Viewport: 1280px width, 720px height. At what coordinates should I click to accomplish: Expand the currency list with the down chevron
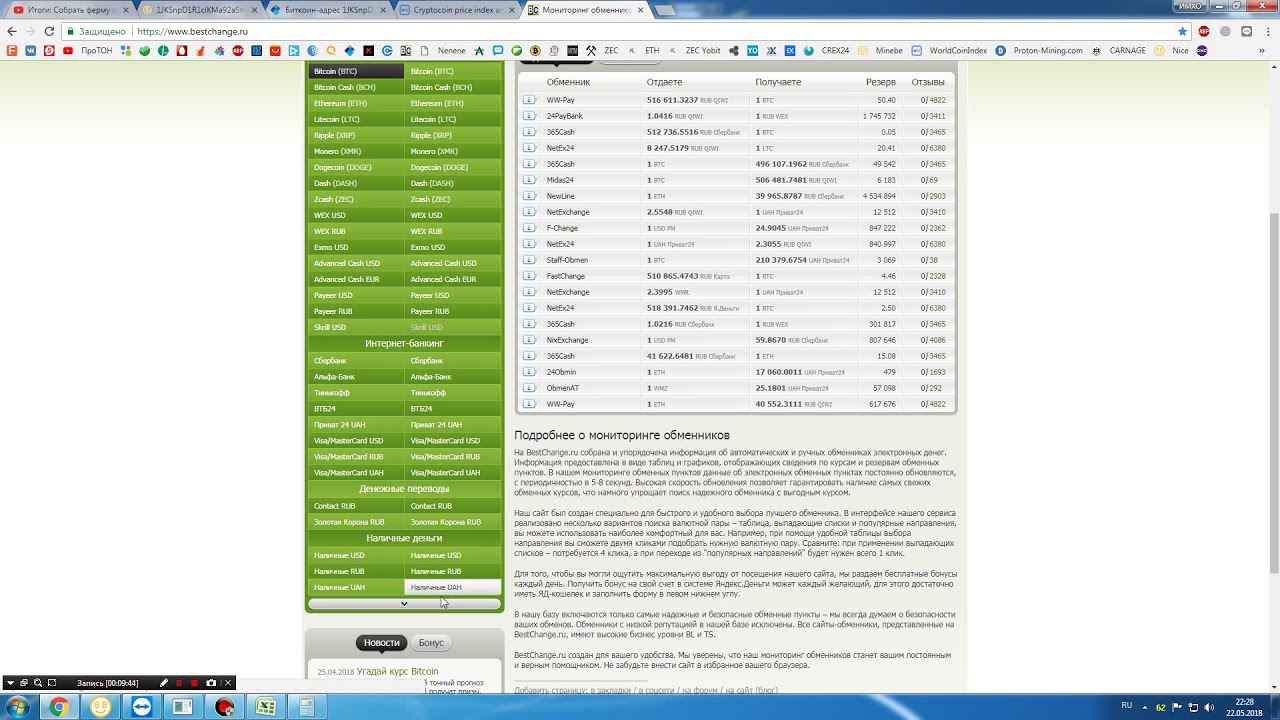click(x=404, y=604)
